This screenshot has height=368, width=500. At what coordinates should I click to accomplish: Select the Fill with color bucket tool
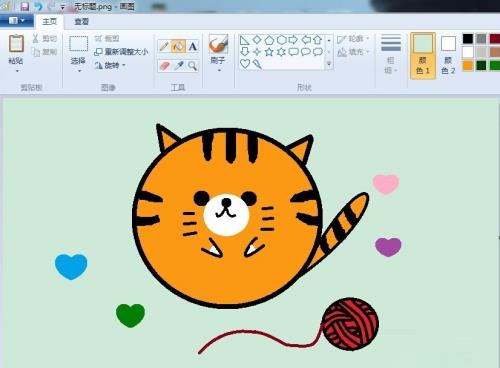pos(178,46)
